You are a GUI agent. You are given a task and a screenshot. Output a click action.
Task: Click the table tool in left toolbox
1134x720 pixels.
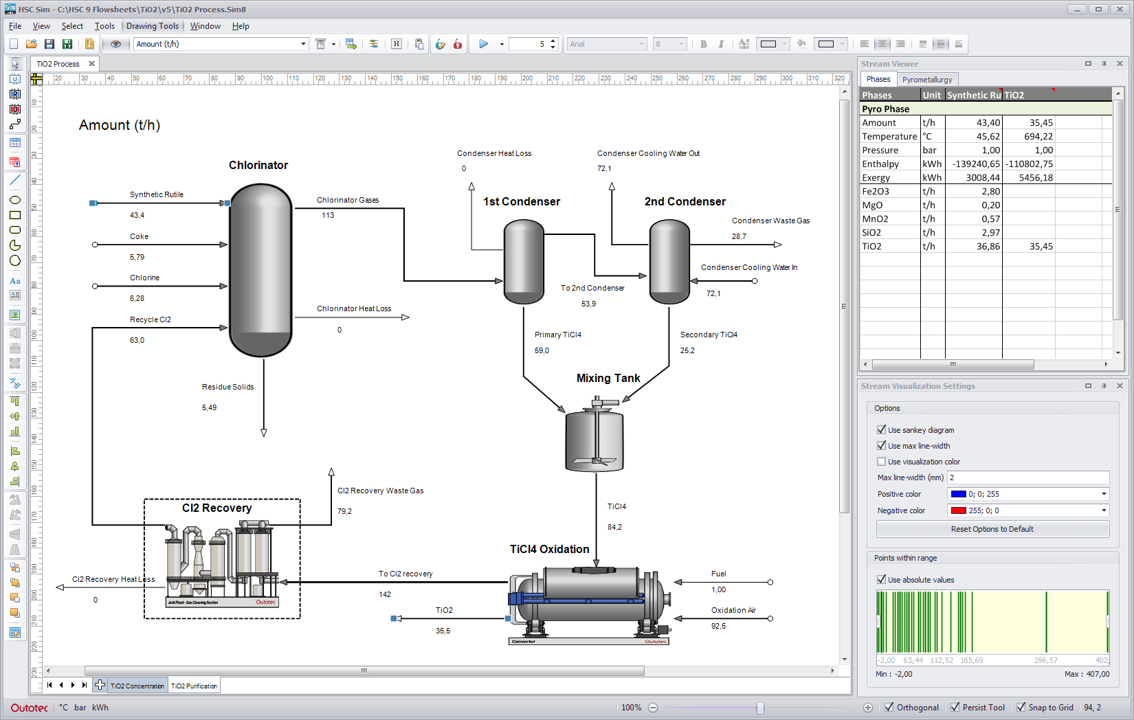[14, 144]
